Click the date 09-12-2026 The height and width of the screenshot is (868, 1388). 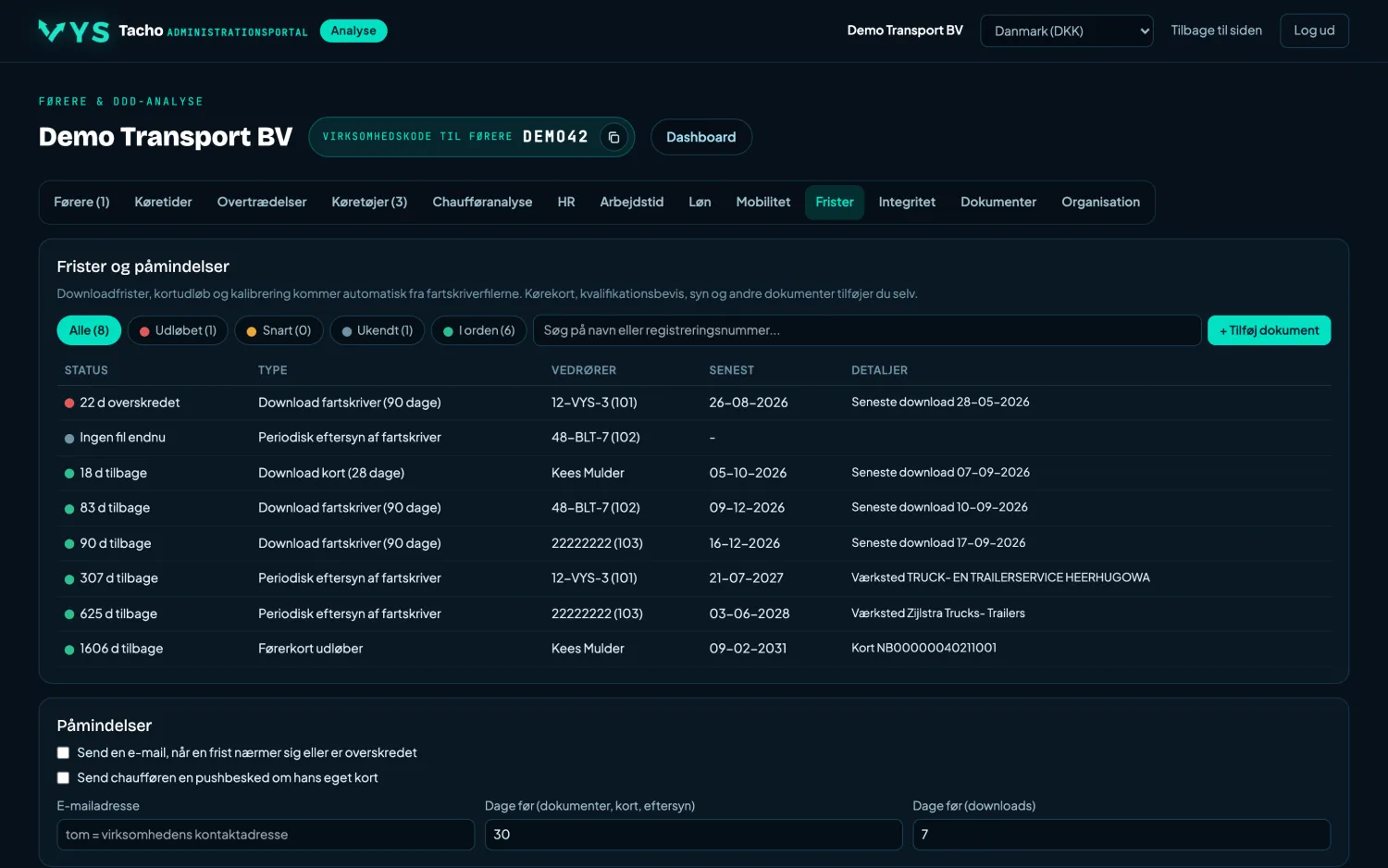point(747,508)
